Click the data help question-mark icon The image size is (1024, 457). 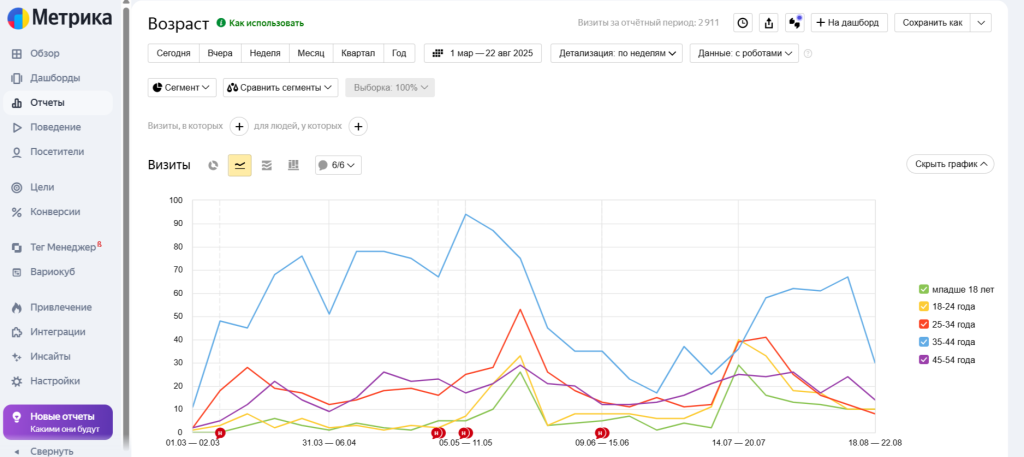pos(808,54)
